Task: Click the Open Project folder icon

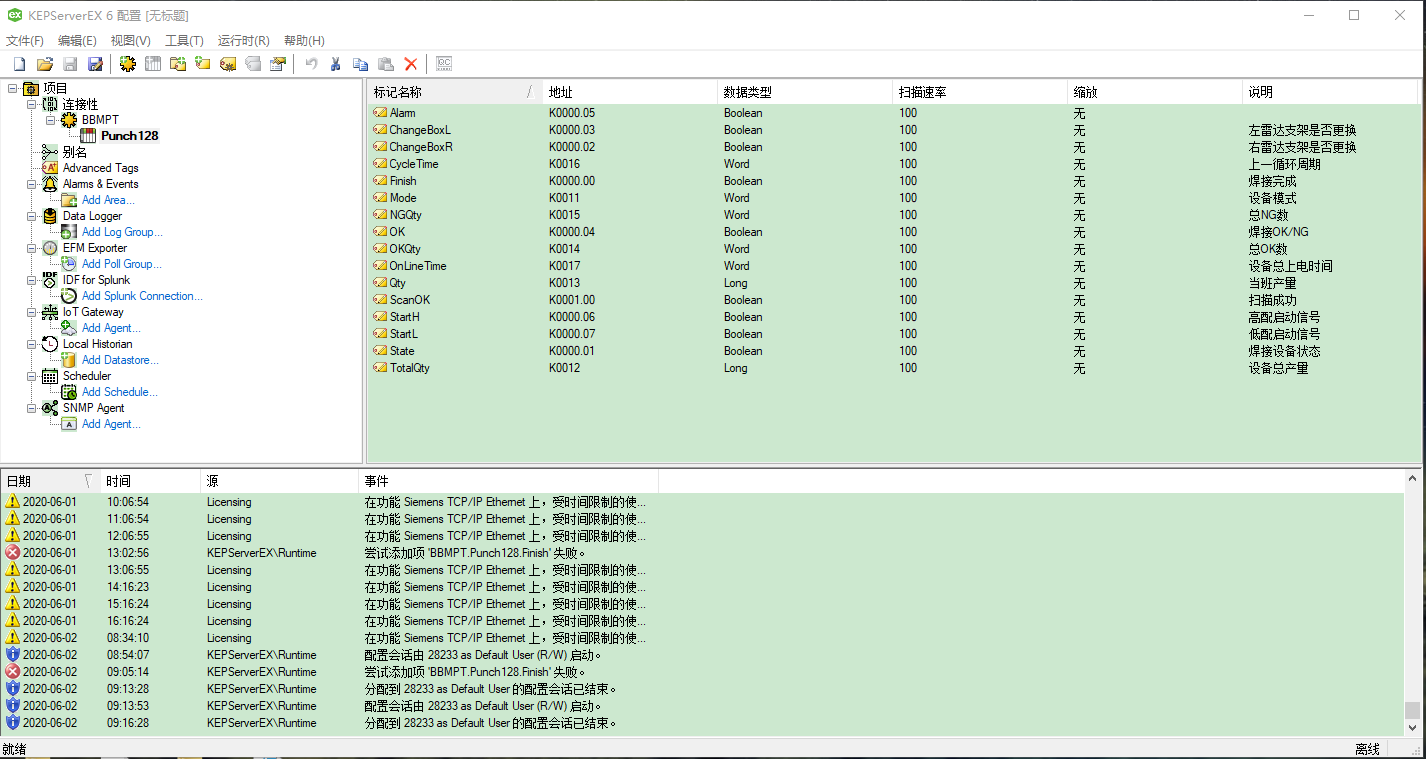Action: [x=45, y=64]
